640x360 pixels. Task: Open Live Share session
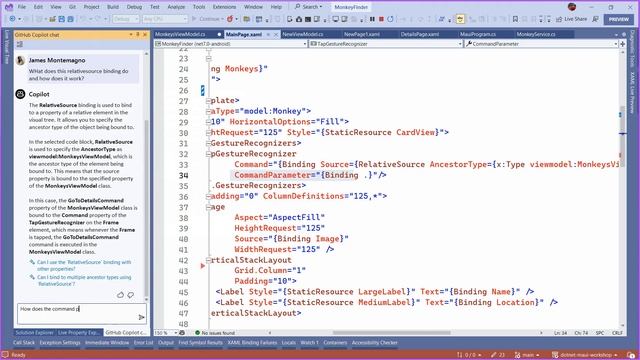(571, 19)
